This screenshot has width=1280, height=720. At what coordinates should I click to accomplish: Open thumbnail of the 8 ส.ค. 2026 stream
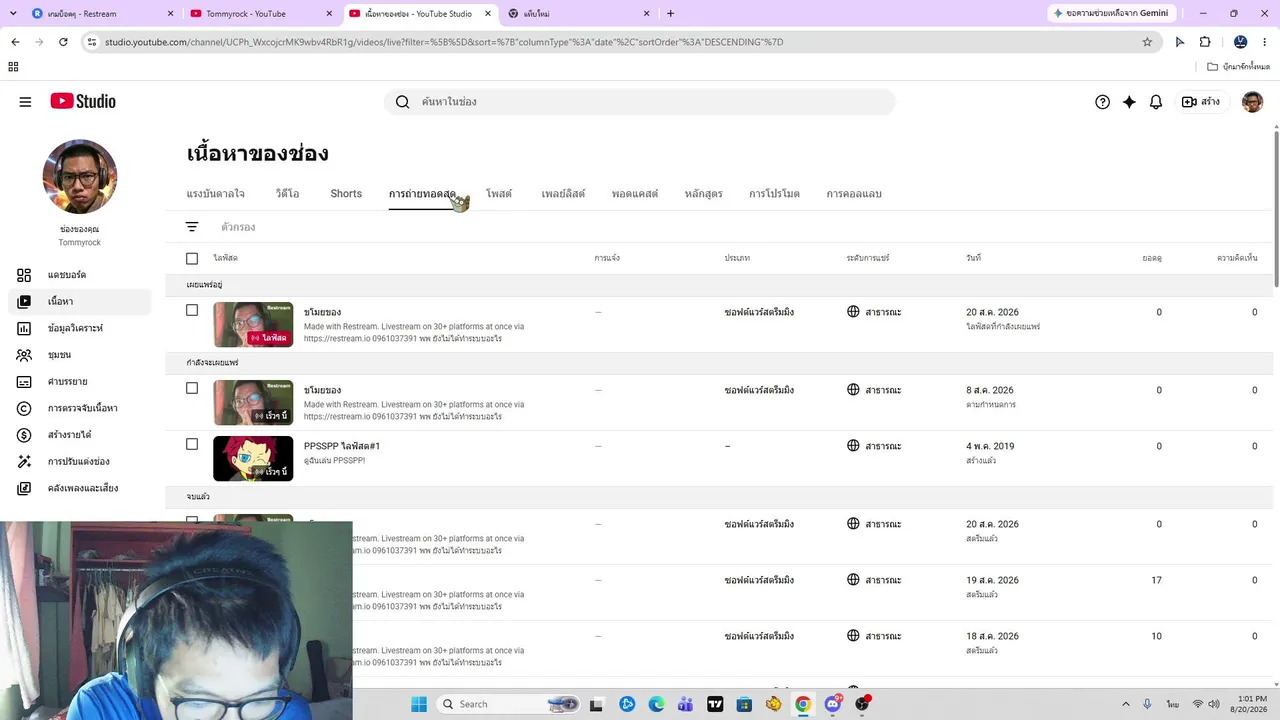pos(253,403)
